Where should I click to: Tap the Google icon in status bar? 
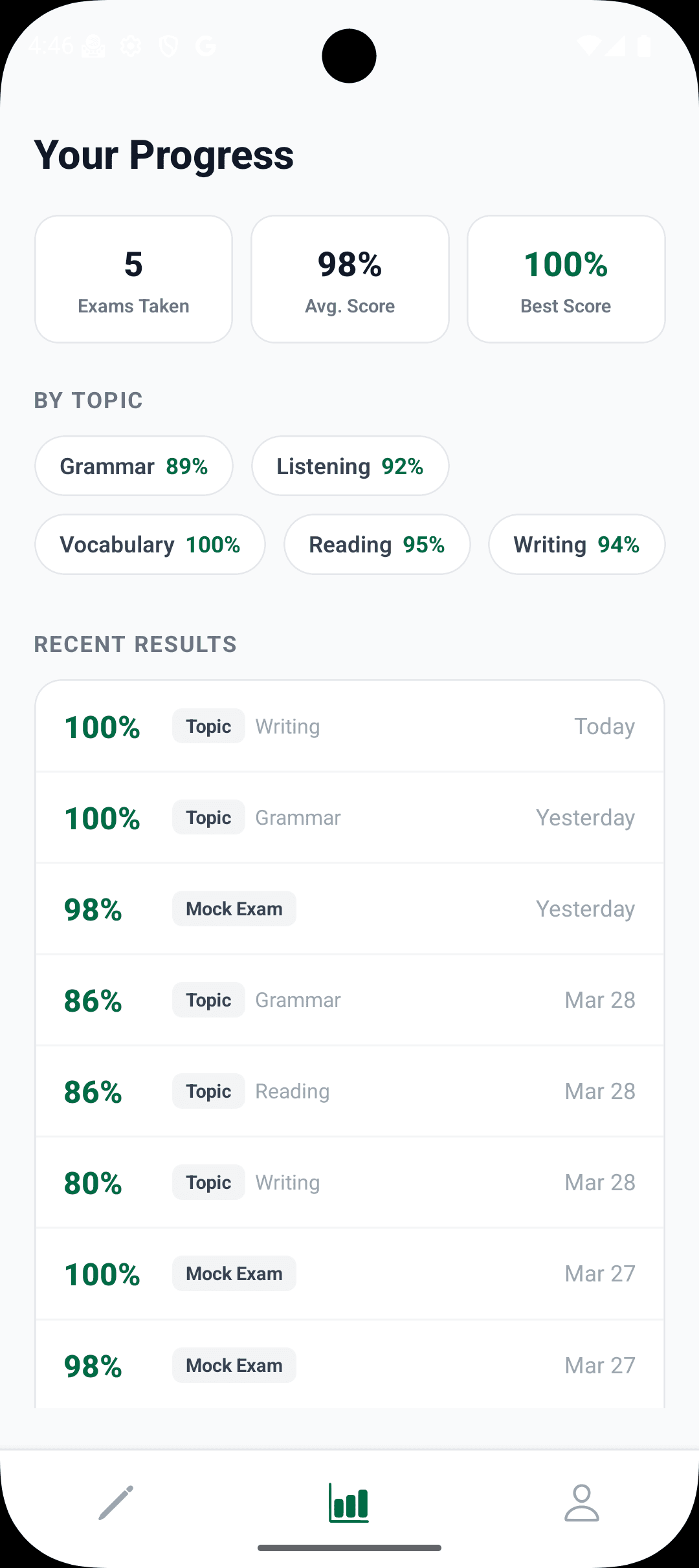tap(206, 46)
